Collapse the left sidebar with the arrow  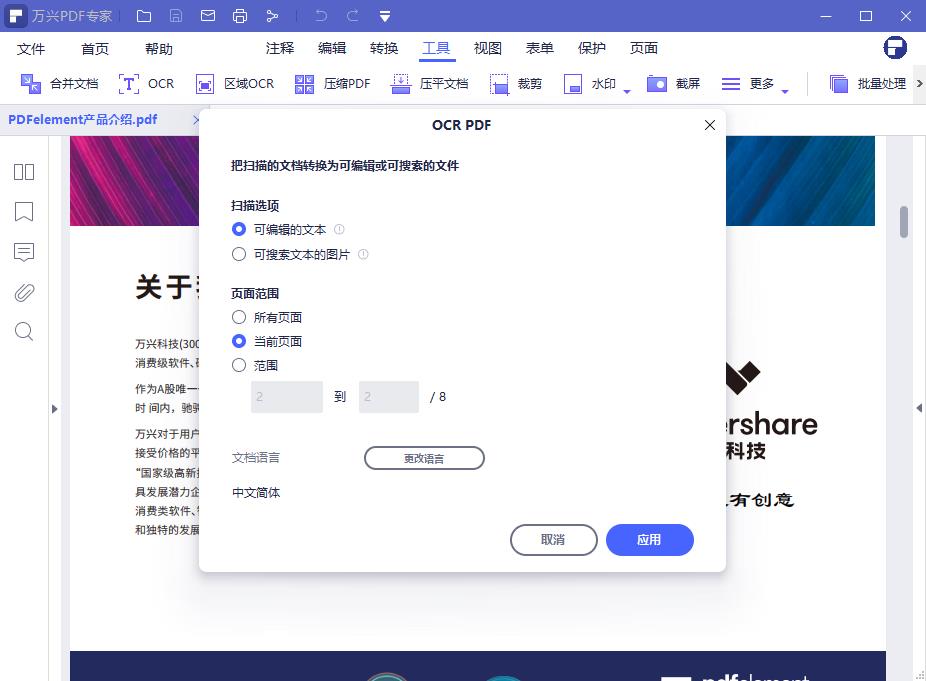[55, 408]
